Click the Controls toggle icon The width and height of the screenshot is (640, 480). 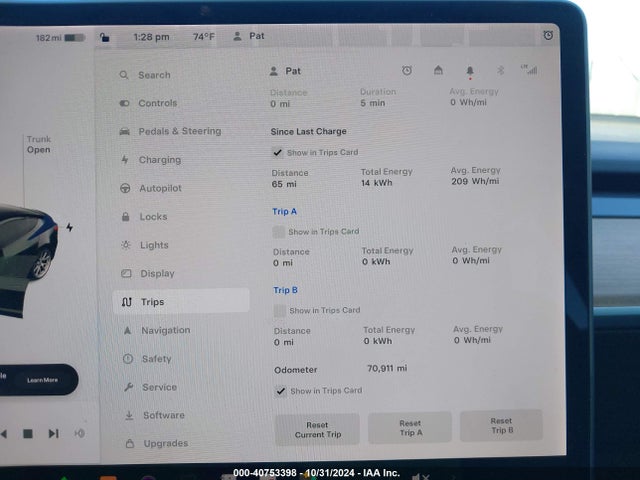(x=124, y=103)
